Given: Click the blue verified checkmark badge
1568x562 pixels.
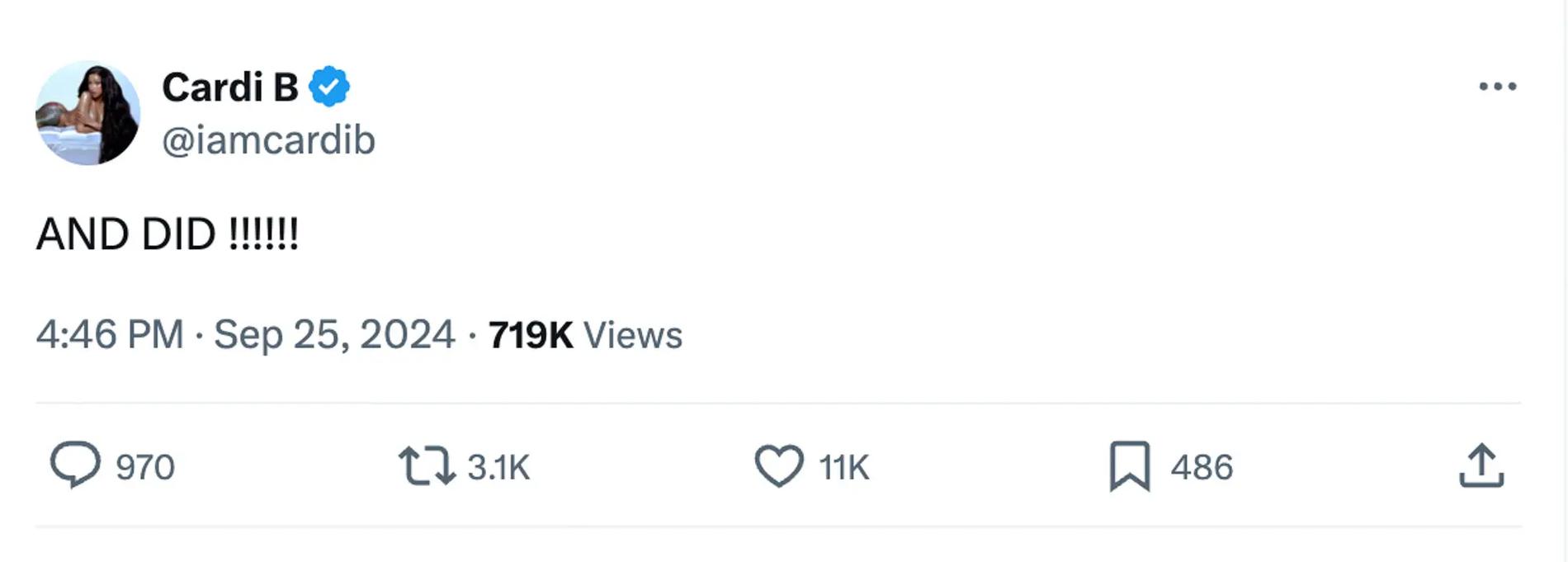Looking at the screenshot, I should coord(329,86).
